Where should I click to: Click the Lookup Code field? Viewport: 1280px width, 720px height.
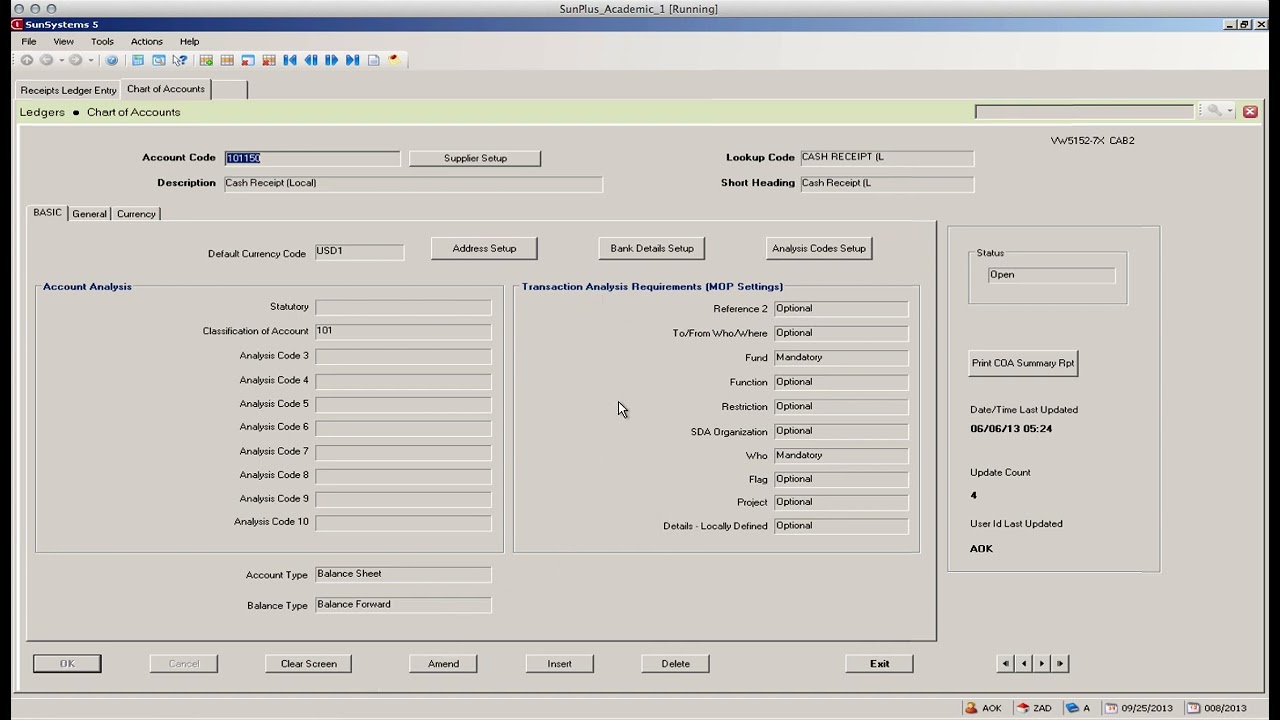[x=887, y=157]
